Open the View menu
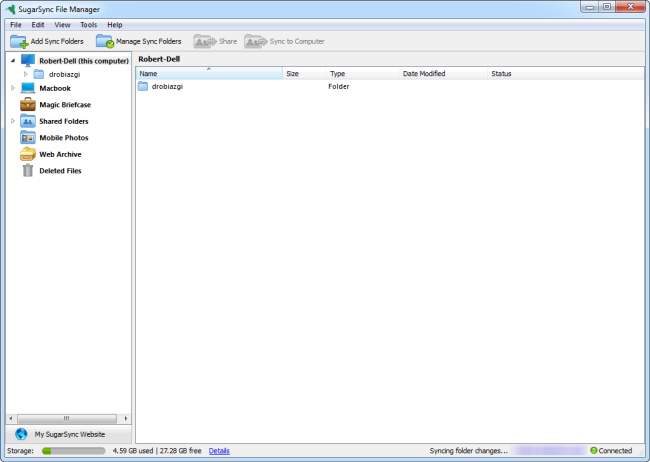The image size is (650, 462). click(62, 25)
